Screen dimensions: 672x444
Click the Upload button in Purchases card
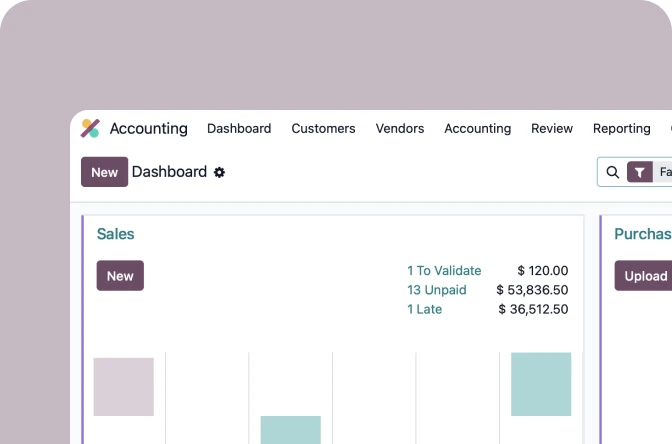(x=643, y=276)
